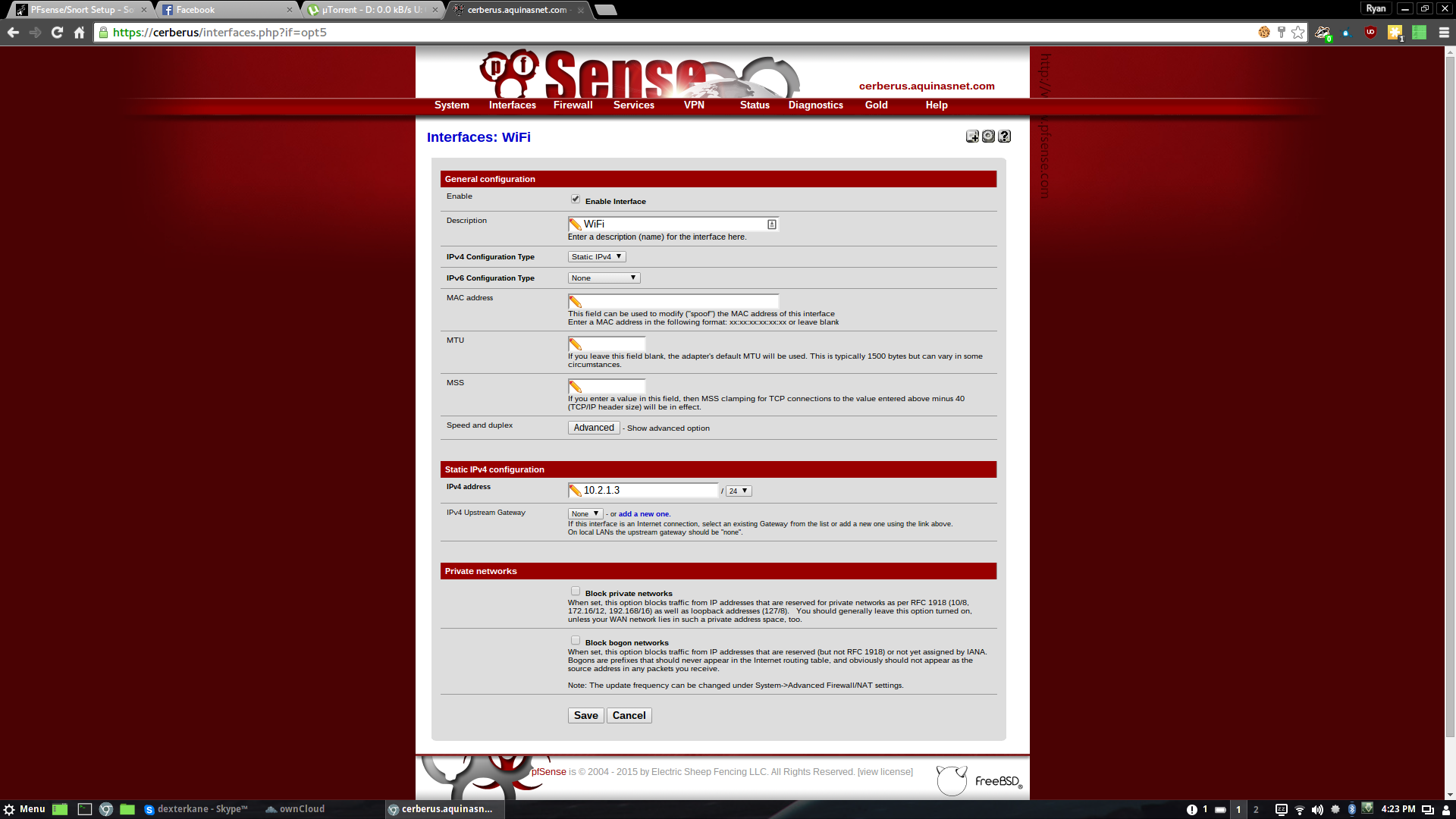Click the add-document plus icon near the title

pyautogui.click(x=972, y=136)
